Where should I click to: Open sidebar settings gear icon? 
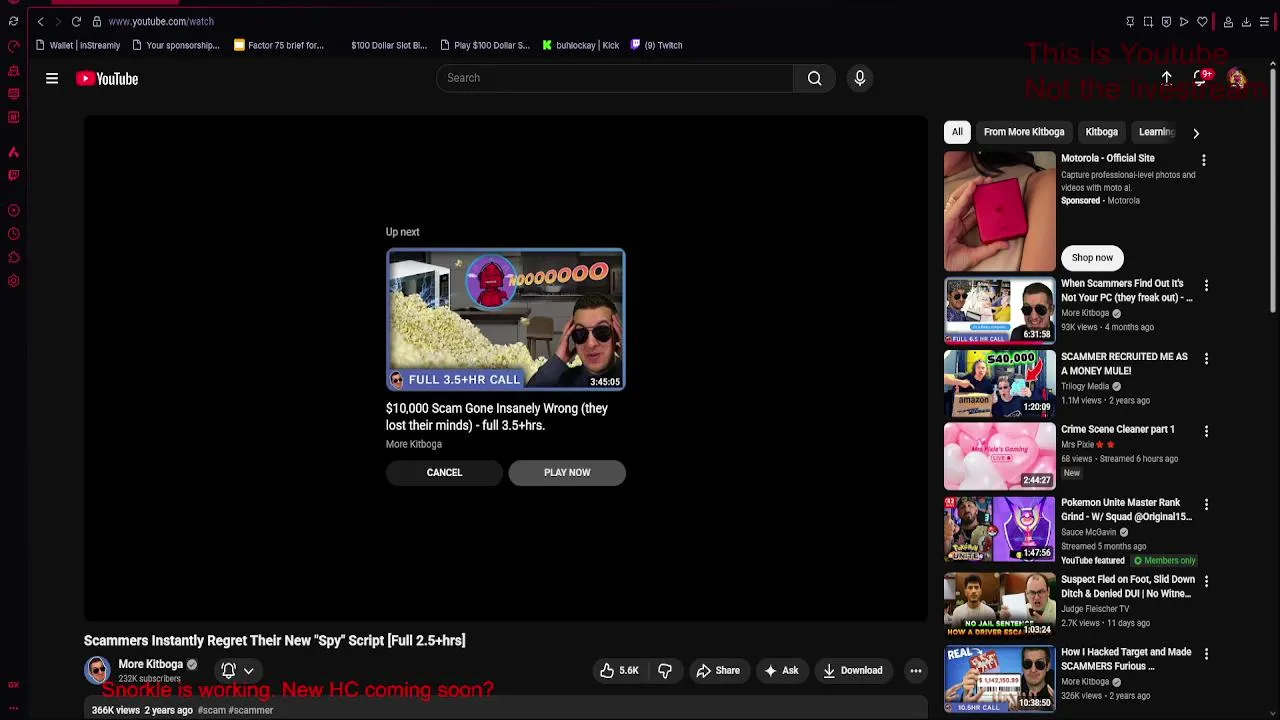pos(13,281)
